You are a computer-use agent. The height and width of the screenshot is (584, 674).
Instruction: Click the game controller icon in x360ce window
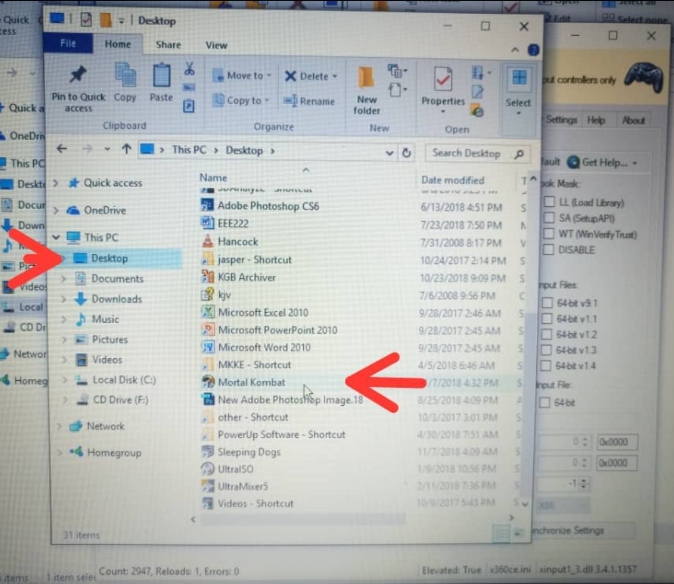[643, 78]
